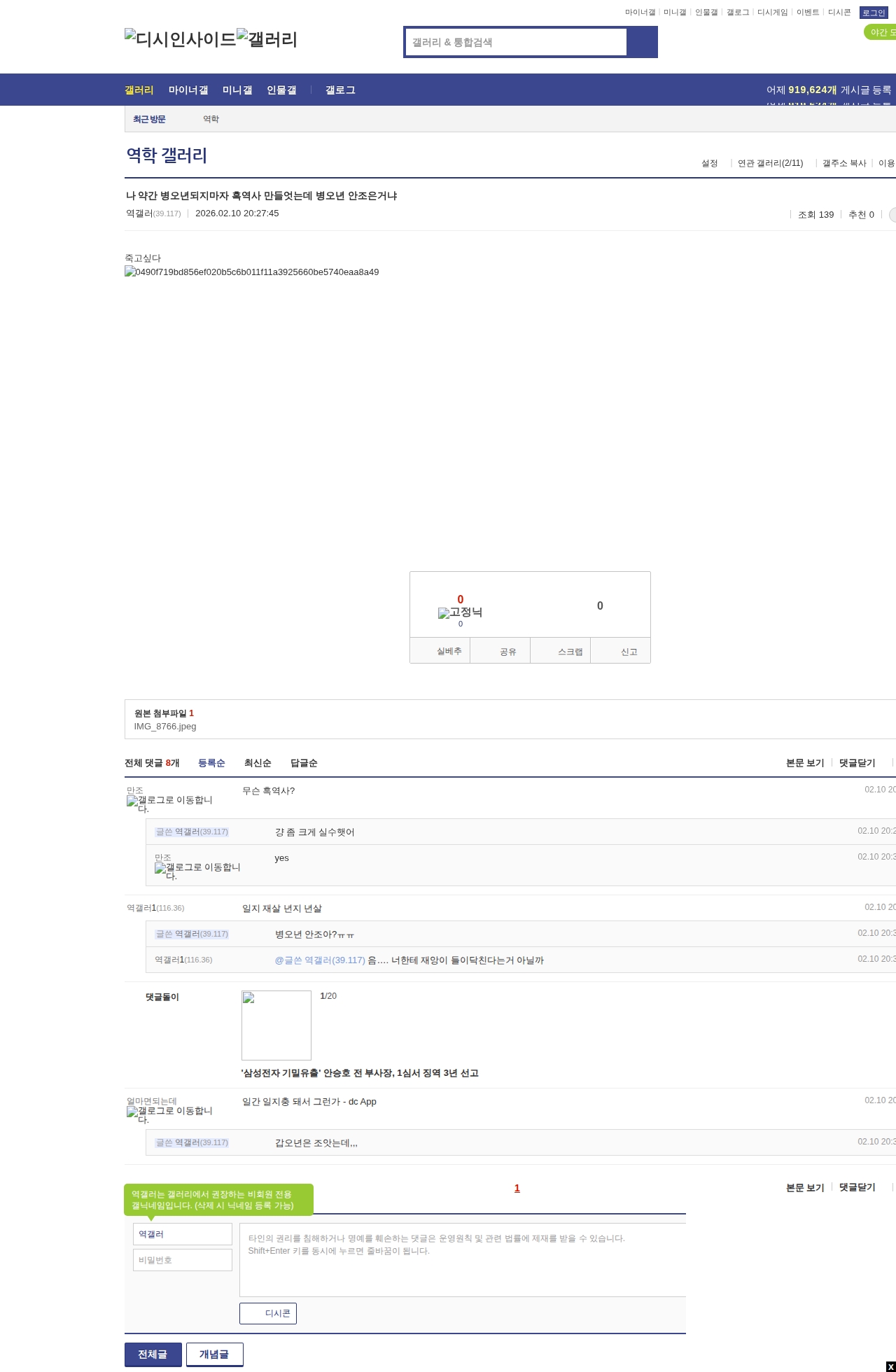
Task: Go to comment page 1
Action: pyautogui.click(x=517, y=1188)
